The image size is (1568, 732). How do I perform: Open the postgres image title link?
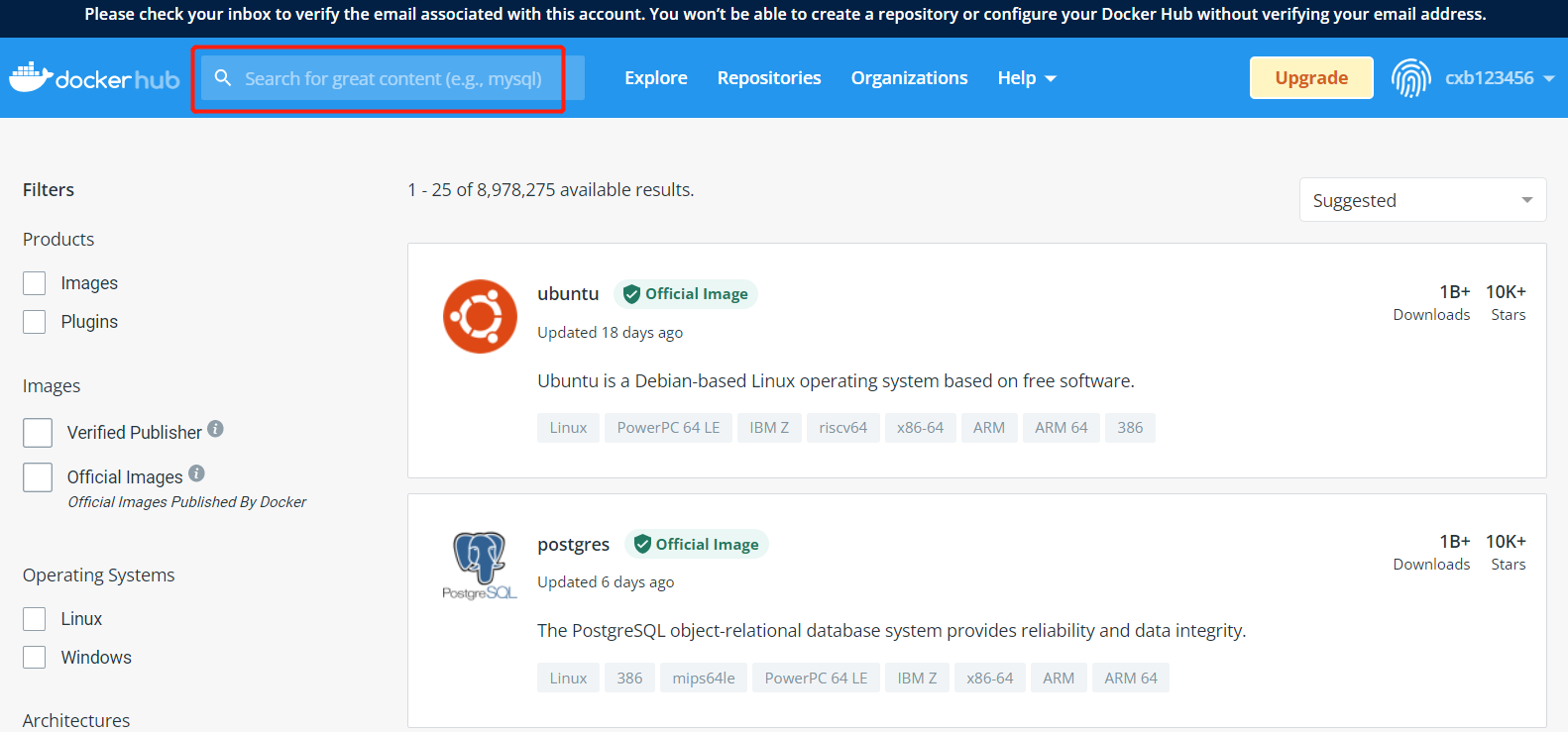[x=573, y=545]
